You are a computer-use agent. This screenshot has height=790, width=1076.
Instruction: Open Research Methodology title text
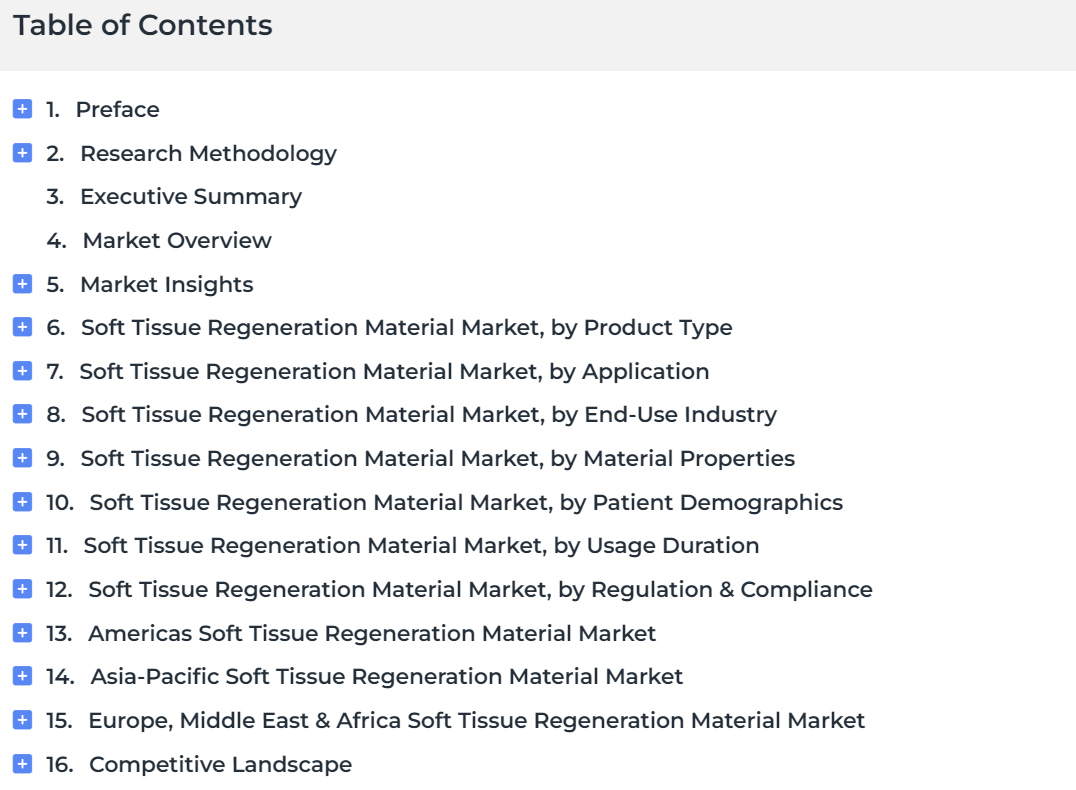point(209,154)
